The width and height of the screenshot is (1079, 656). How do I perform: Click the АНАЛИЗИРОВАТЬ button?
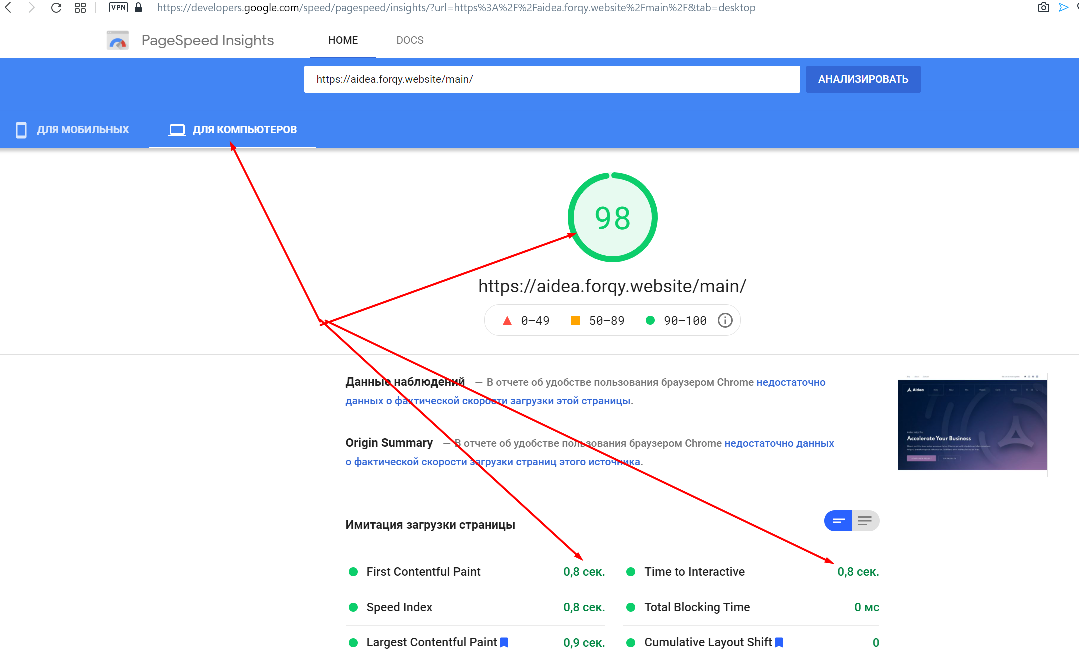coord(863,79)
